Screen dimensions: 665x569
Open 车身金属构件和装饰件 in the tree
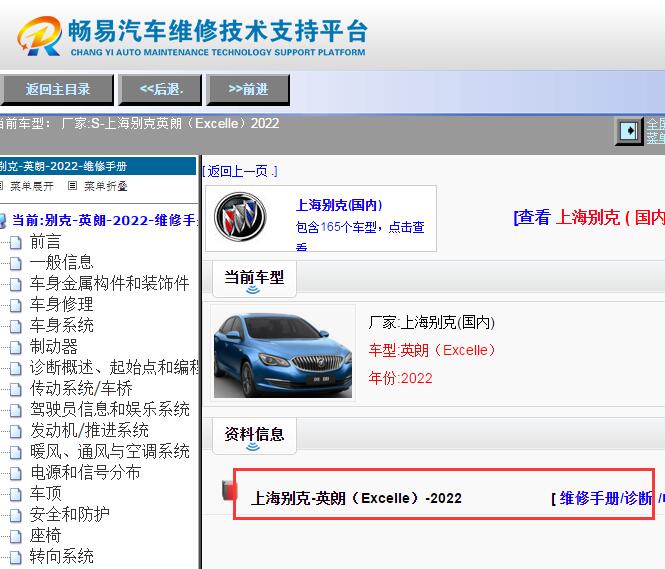tap(109, 284)
